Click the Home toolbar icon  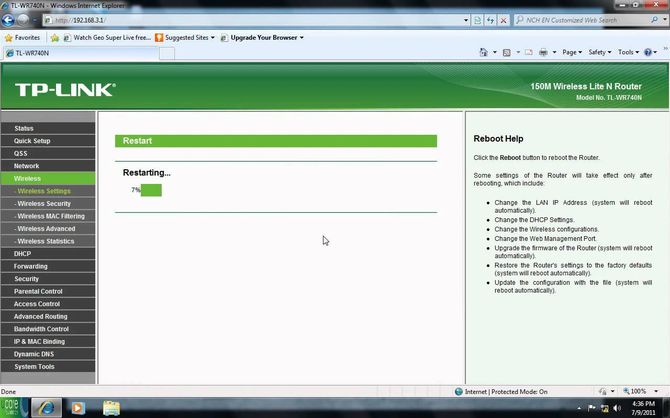point(483,52)
